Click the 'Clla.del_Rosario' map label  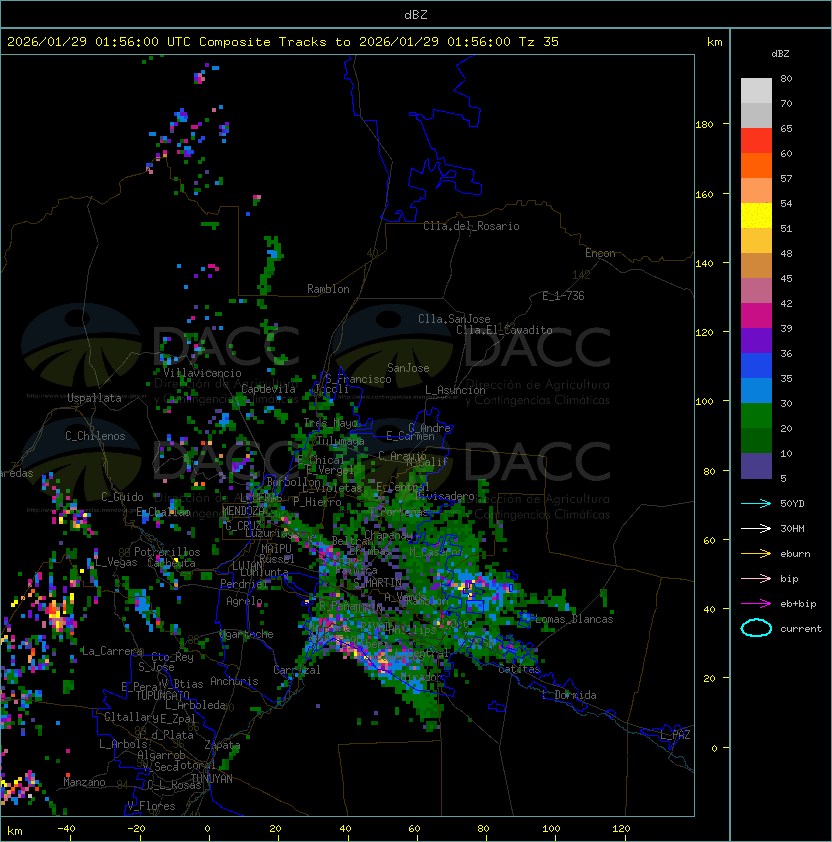(471, 226)
